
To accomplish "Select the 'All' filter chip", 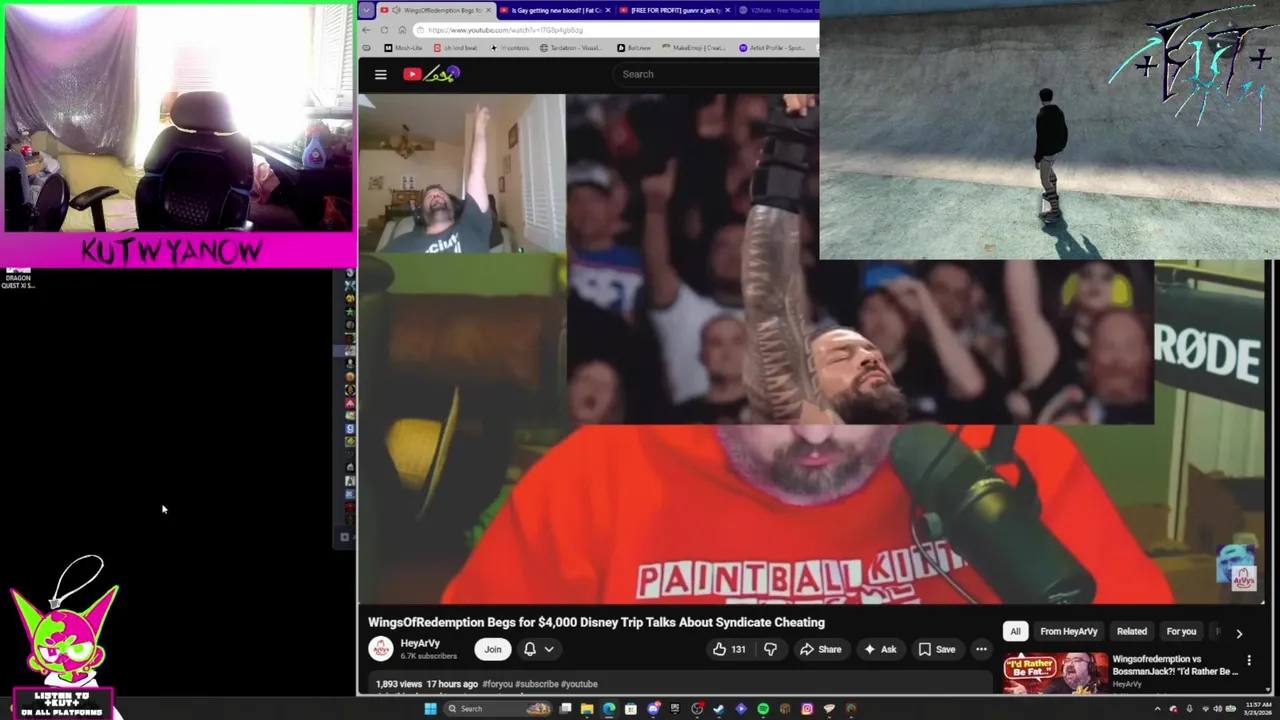I will coord(1015,631).
